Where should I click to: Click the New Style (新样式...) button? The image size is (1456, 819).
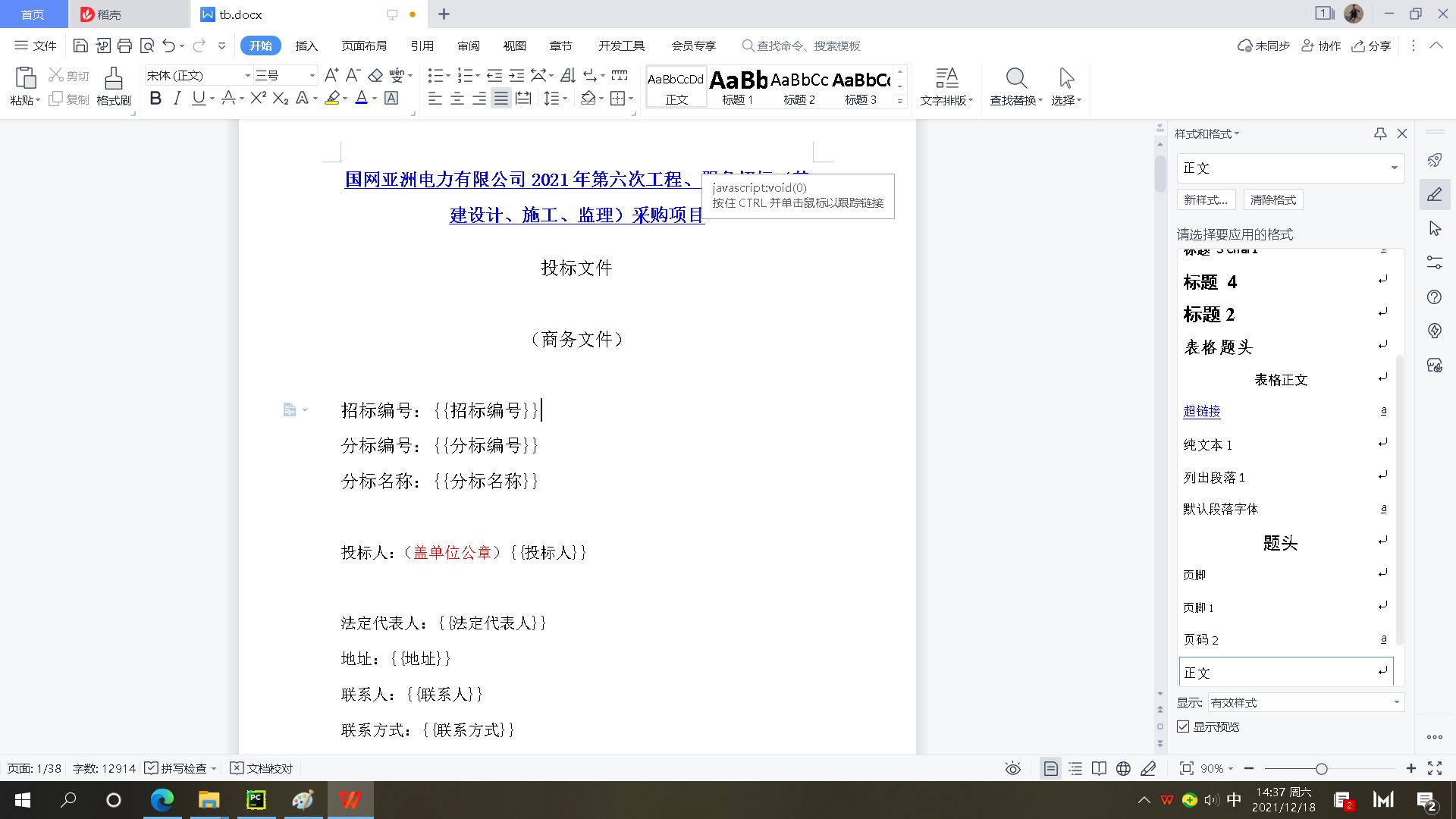pyautogui.click(x=1207, y=199)
